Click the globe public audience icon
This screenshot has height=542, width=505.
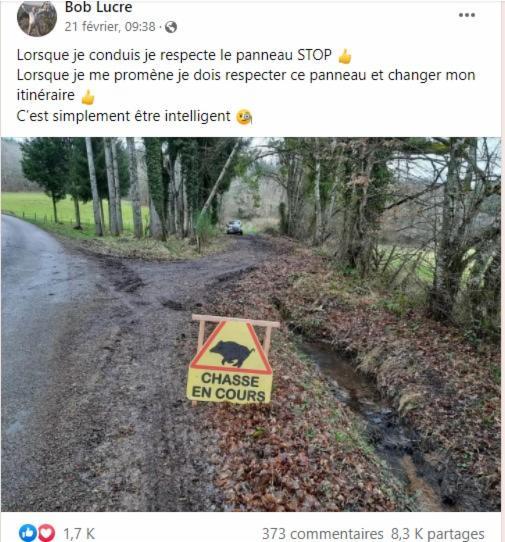171,27
